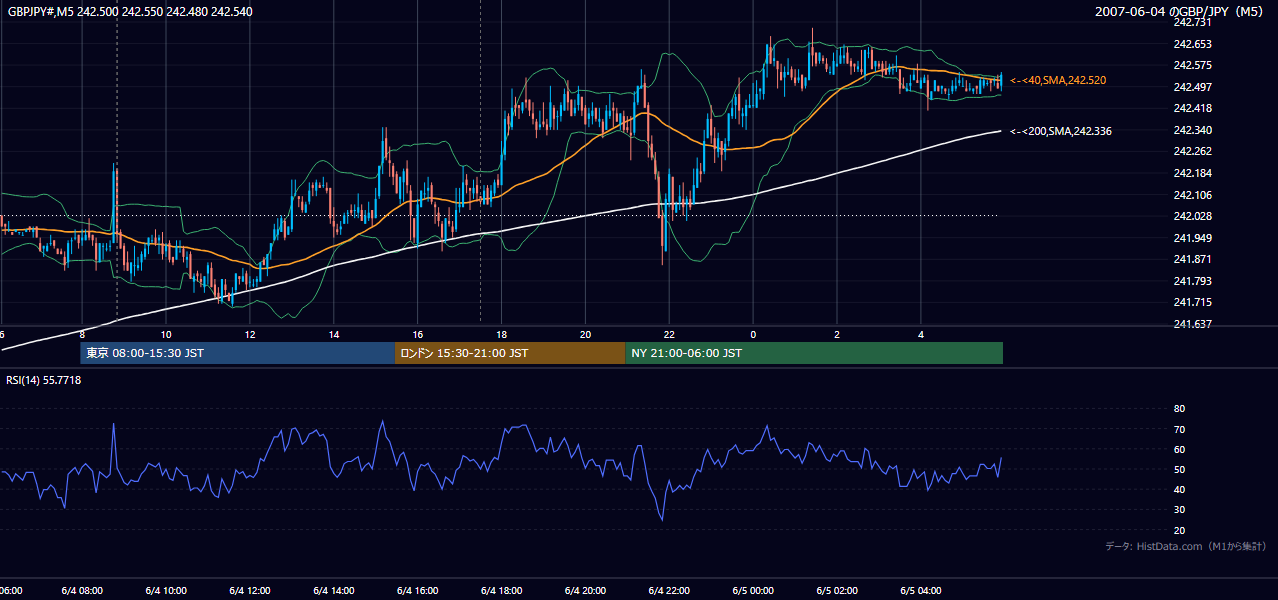Click the 6/4 12:00 bottom time label
The height and width of the screenshot is (600, 1278).
(x=250, y=591)
